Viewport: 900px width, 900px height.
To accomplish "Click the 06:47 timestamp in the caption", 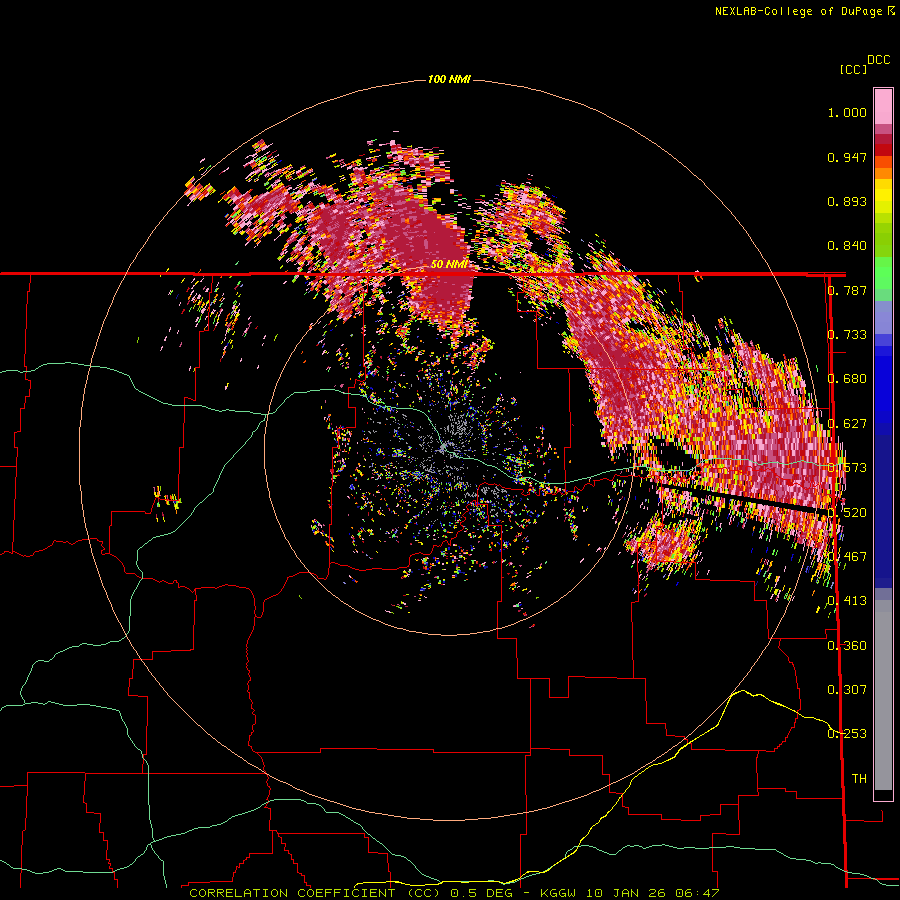I will point(697,893).
